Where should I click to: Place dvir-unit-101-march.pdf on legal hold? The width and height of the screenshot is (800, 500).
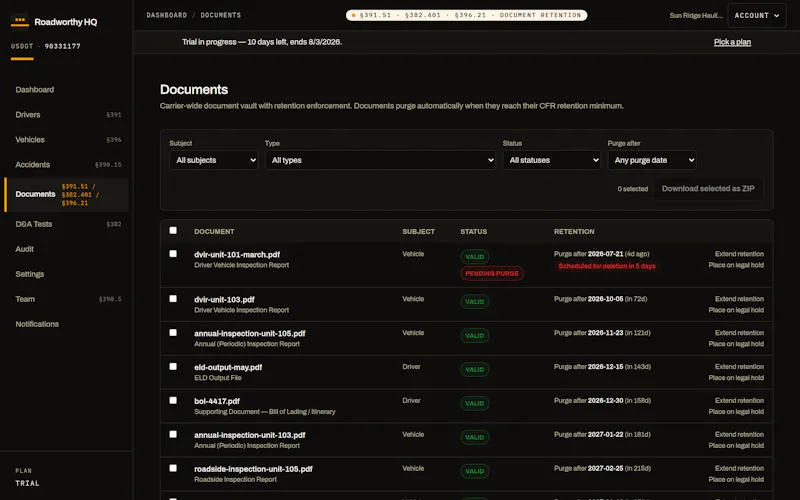[736, 265]
